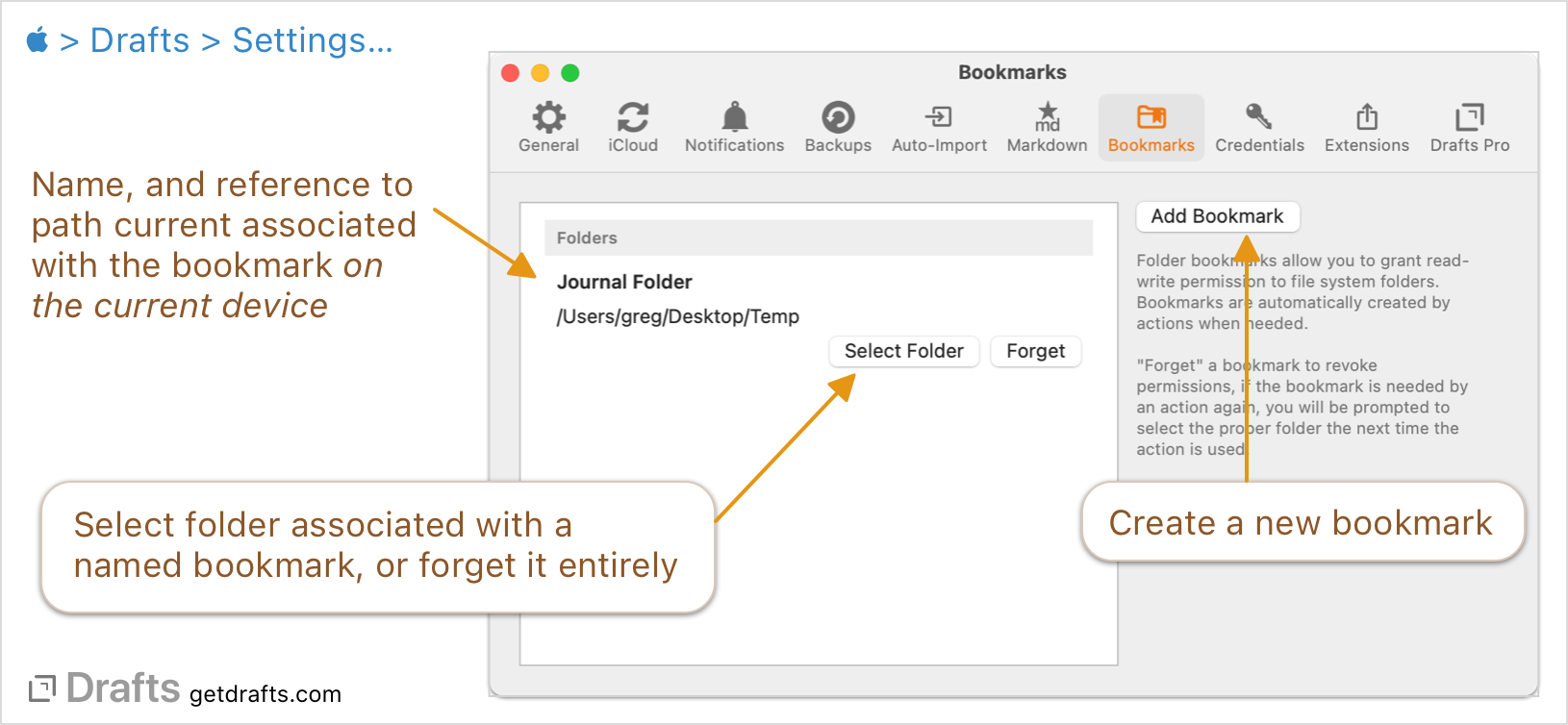Click the /Users/greg/Desktop/Temp path text
Screen dimensions: 1568x725
pyautogui.click(x=677, y=316)
